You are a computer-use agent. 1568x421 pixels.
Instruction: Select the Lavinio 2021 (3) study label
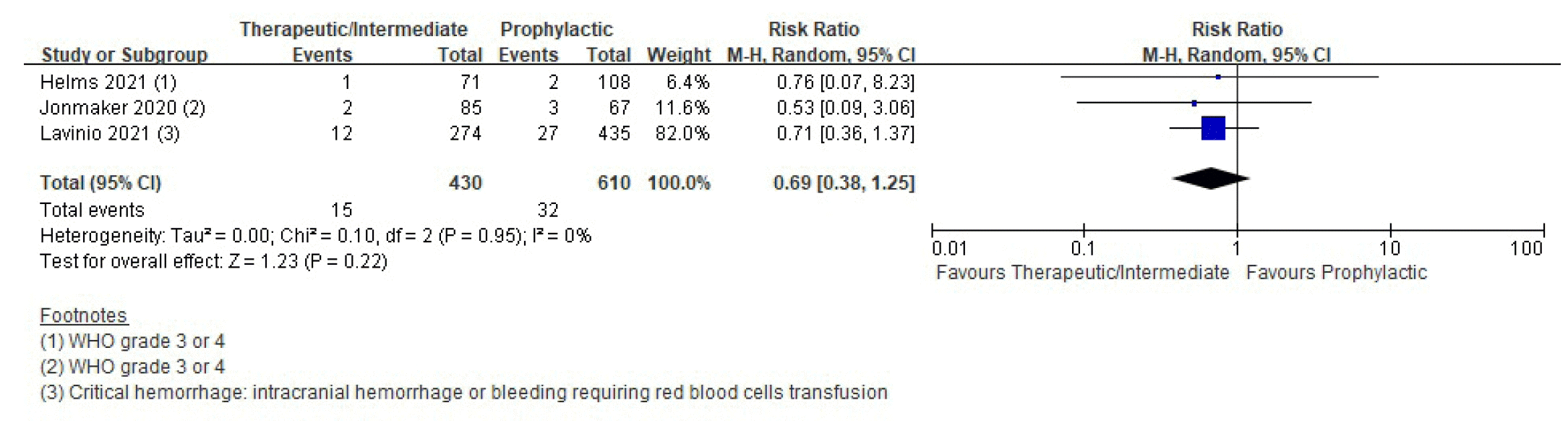tap(109, 133)
